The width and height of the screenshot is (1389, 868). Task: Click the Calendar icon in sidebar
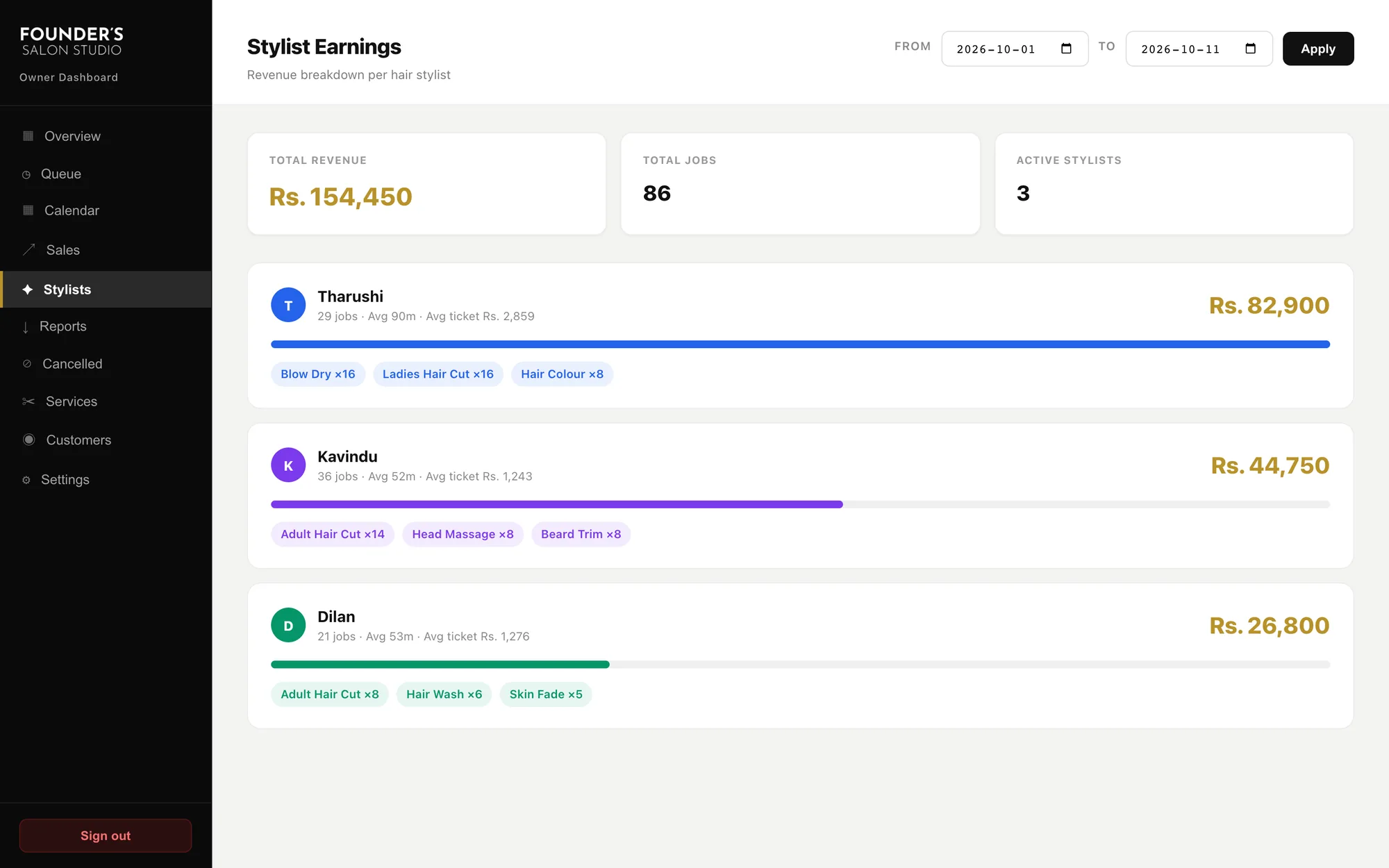(x=28, y=210)
